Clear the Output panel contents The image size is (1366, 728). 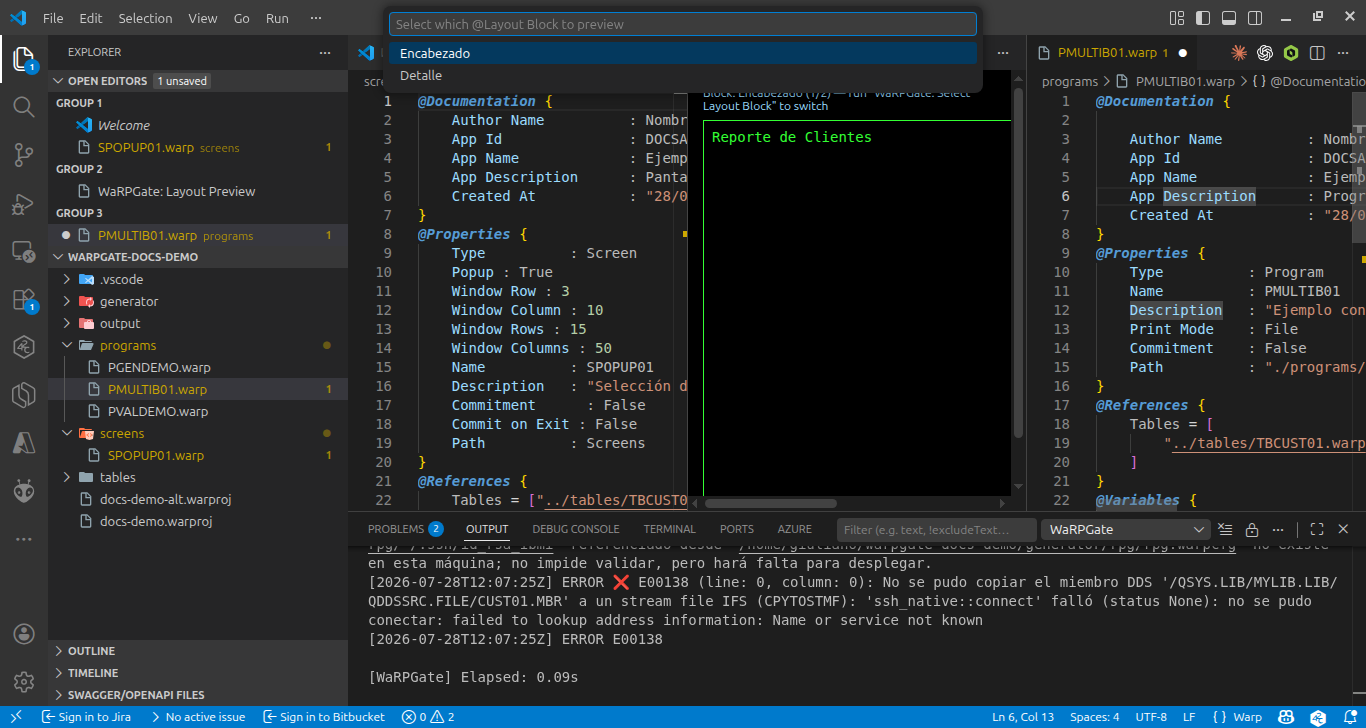(x=1226, y=529)
